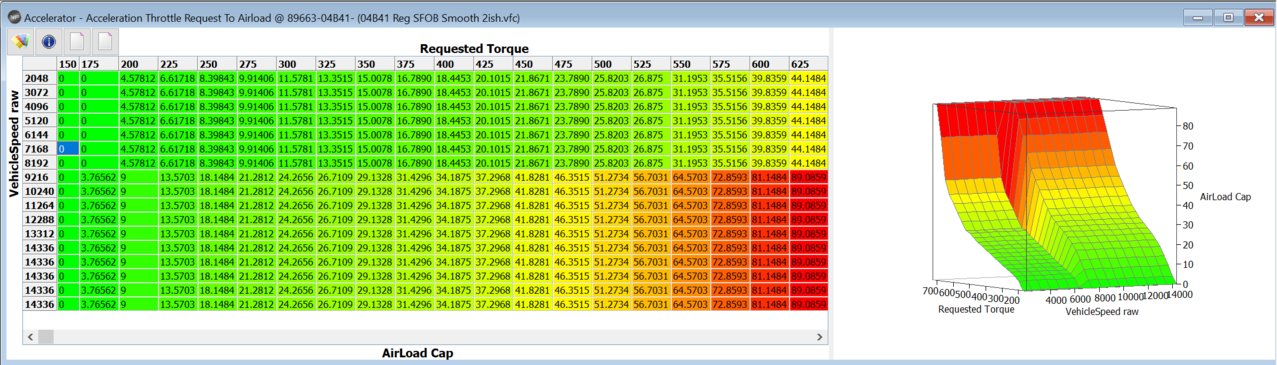The height and width of the screenshot is (365, 1277).
Task: Click the horizontal scrollbar left arrow
Action: coord(31,336)
